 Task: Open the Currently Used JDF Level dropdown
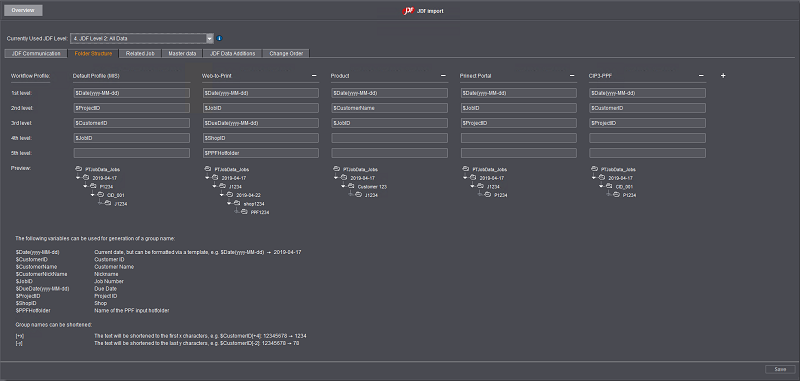tap(210, 38)
